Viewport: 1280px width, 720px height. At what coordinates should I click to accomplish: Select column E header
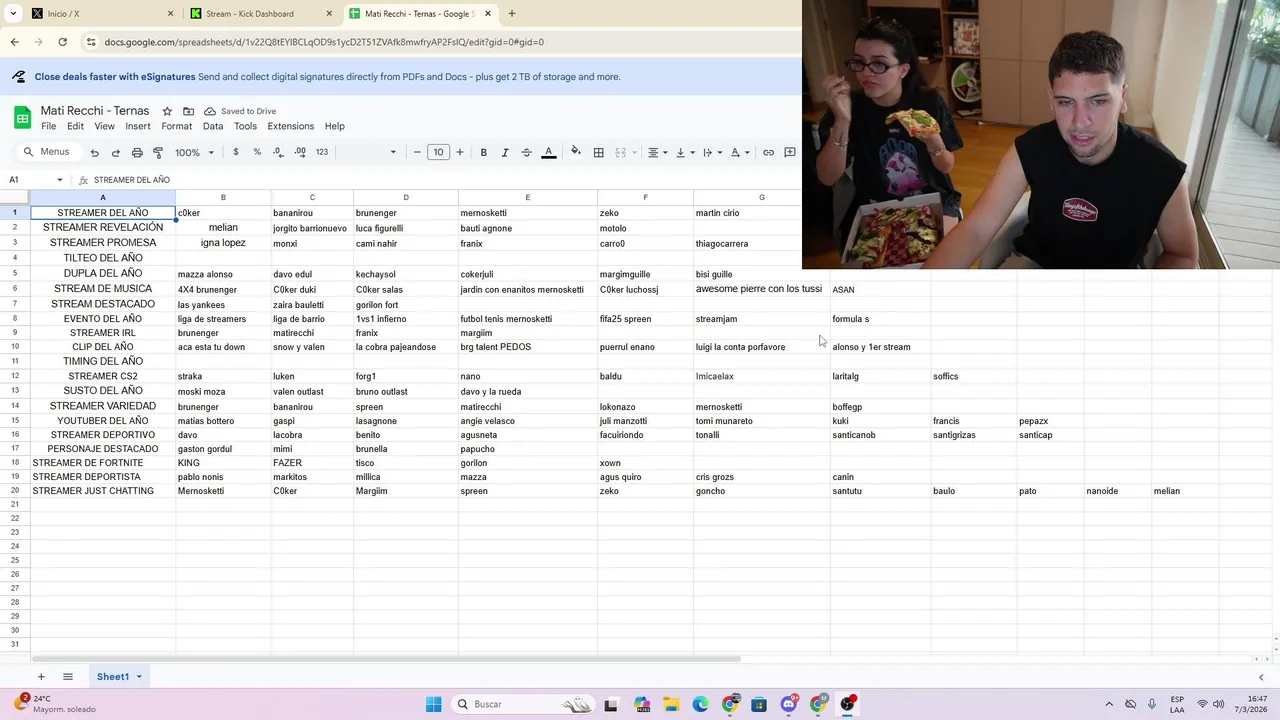coord(528,197)
